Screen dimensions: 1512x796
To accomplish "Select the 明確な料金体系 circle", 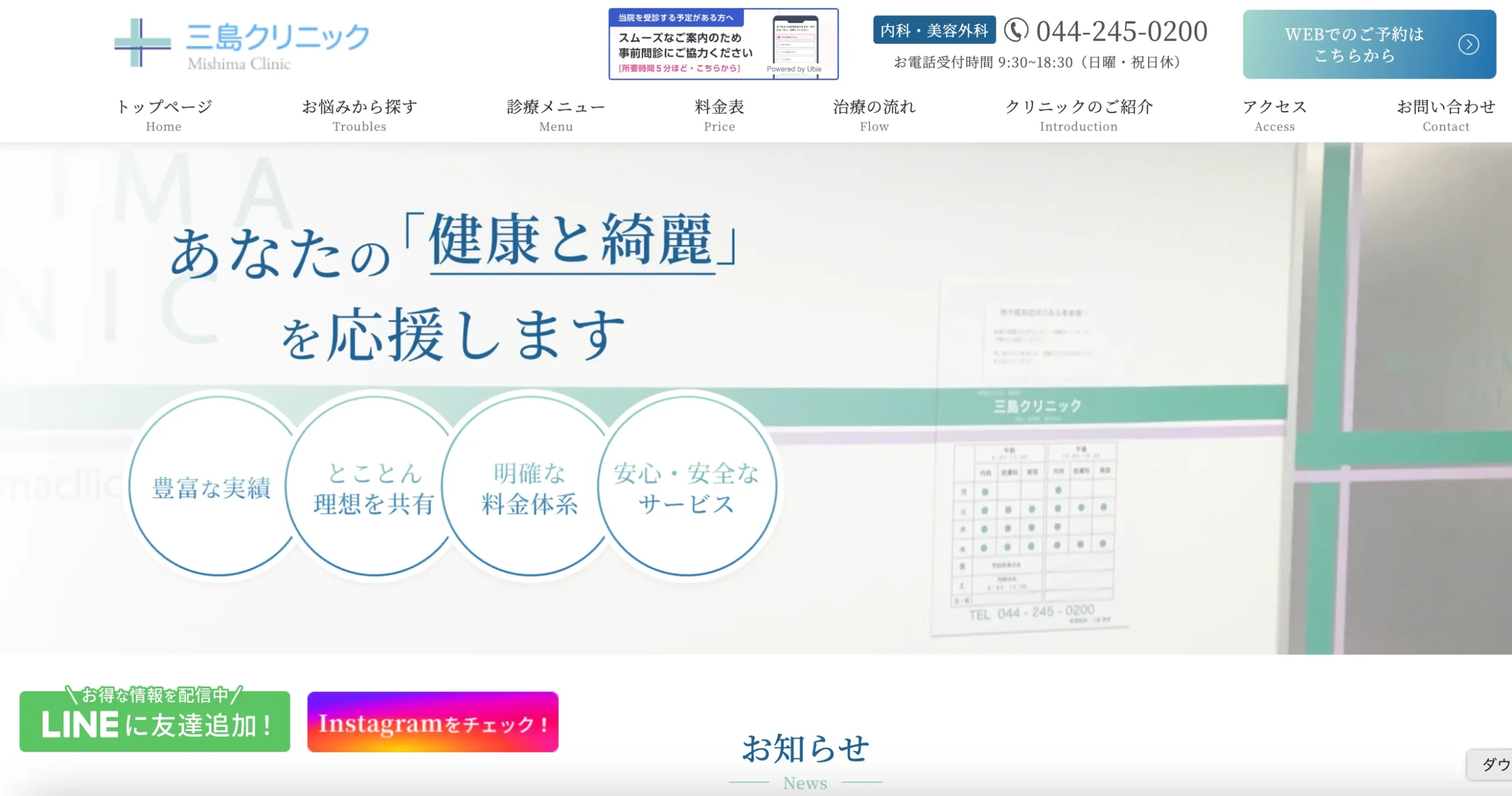I will click(530, 488).
